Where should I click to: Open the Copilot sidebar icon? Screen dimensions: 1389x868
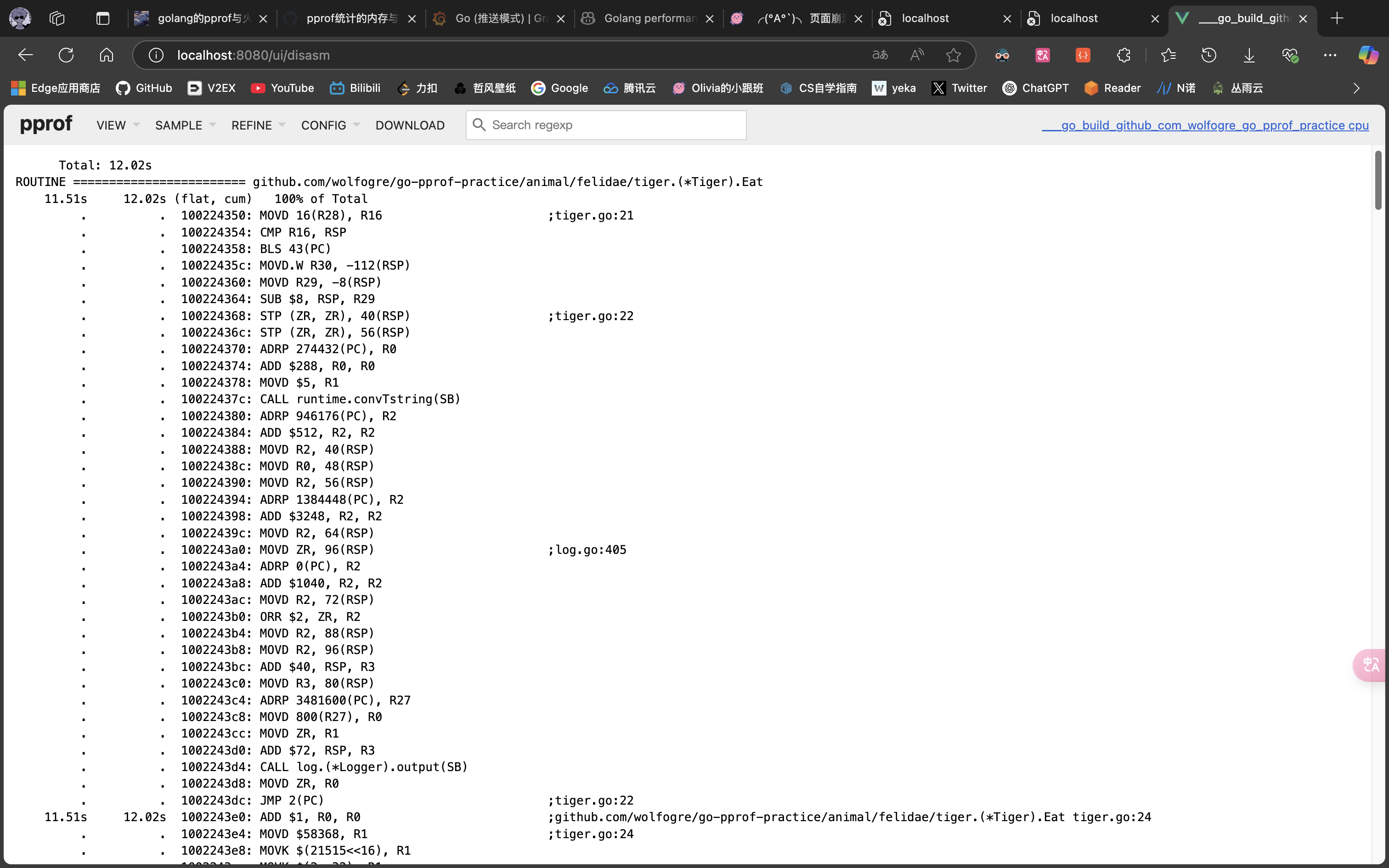[x=1368, y=55]
